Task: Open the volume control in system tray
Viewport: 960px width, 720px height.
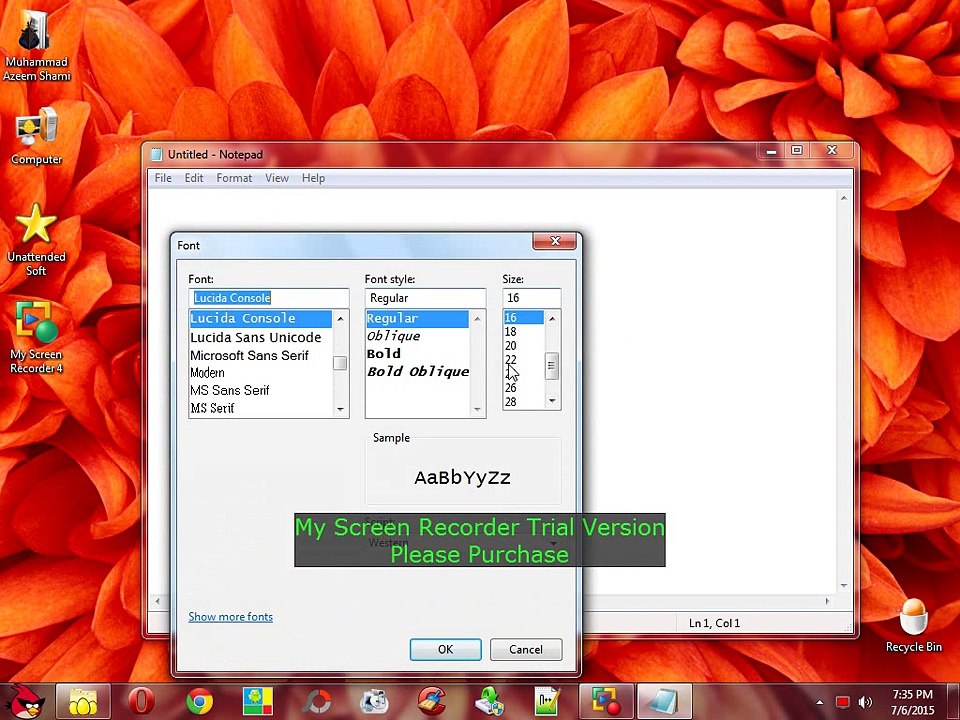Action: (x=865, y=702)
